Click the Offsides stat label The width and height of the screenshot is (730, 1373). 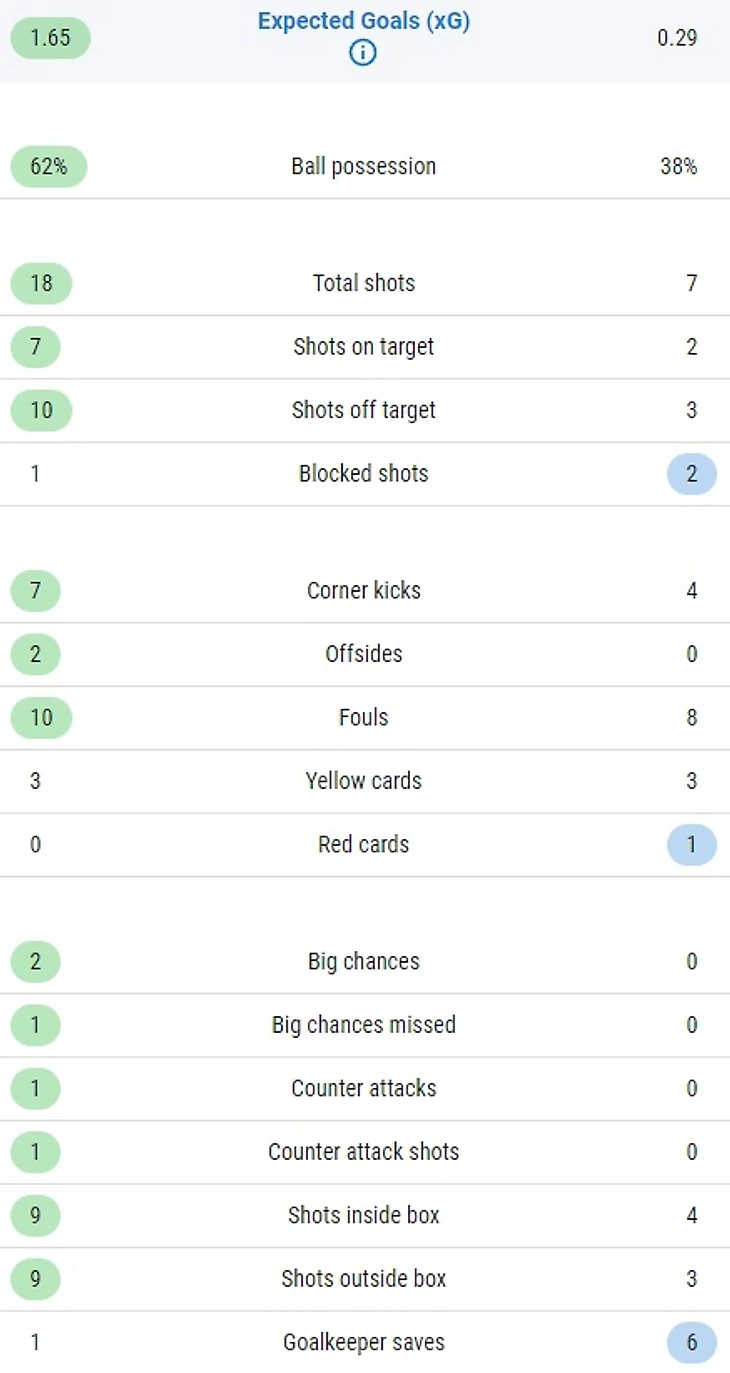(x=363, y=654)
